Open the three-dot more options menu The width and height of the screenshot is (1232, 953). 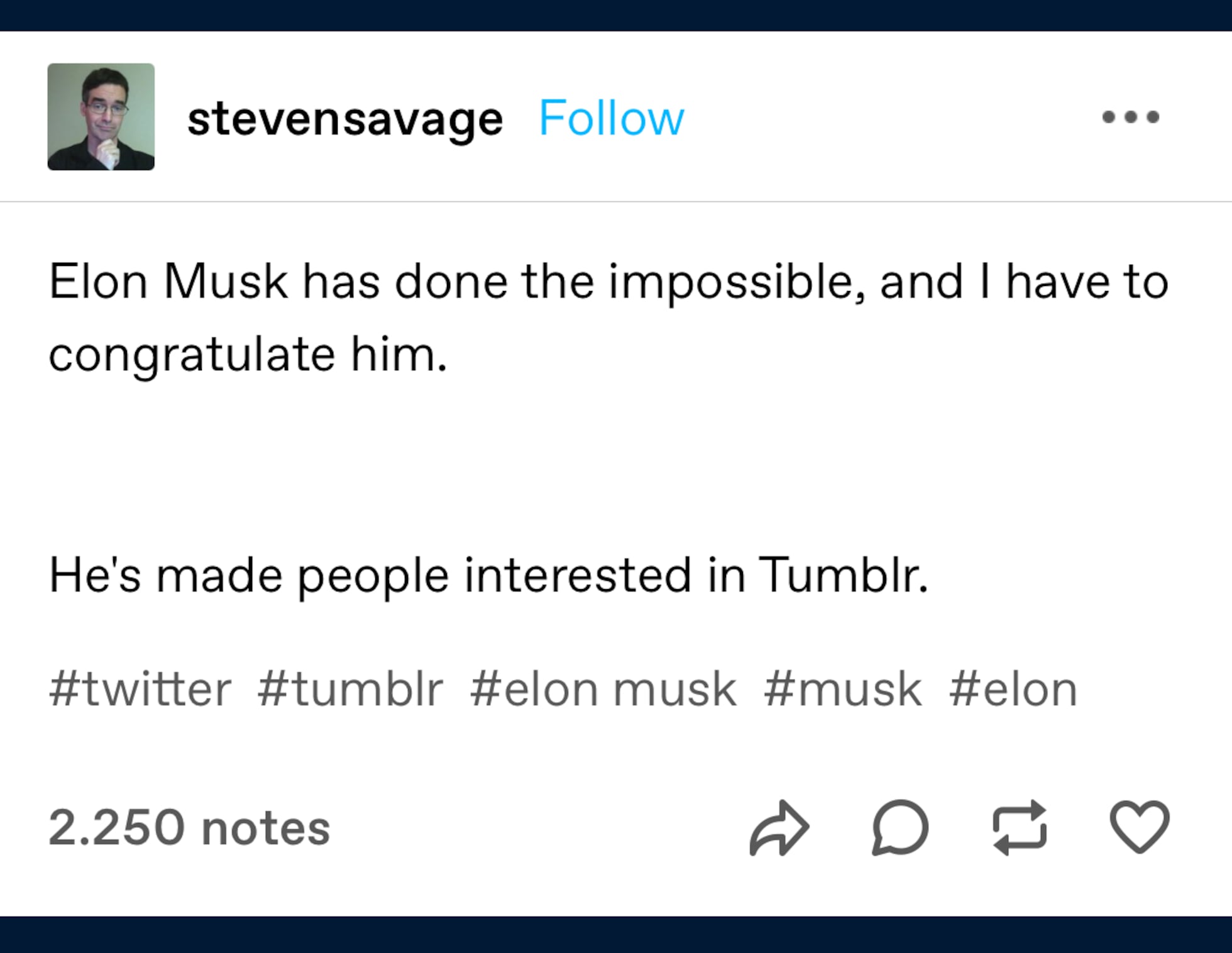(x=1130, y=117)
